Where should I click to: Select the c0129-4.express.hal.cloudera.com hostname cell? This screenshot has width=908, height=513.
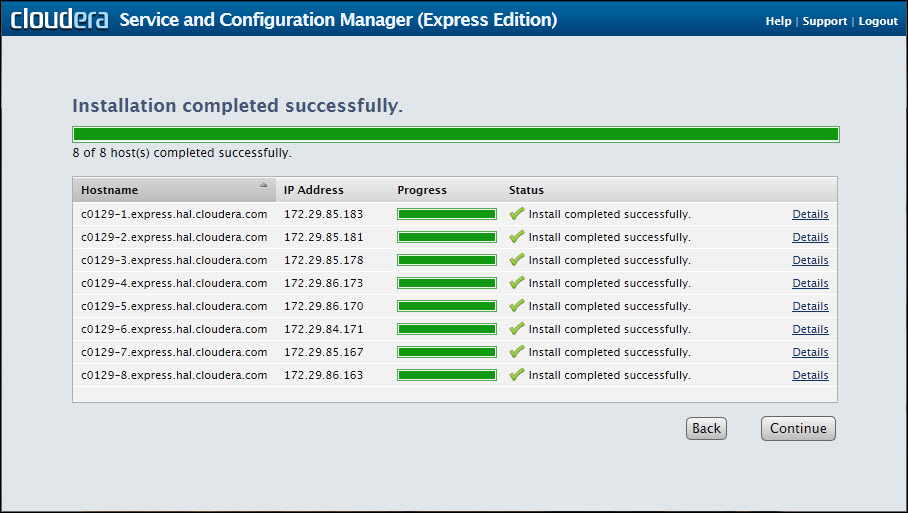tap(174, 283)
